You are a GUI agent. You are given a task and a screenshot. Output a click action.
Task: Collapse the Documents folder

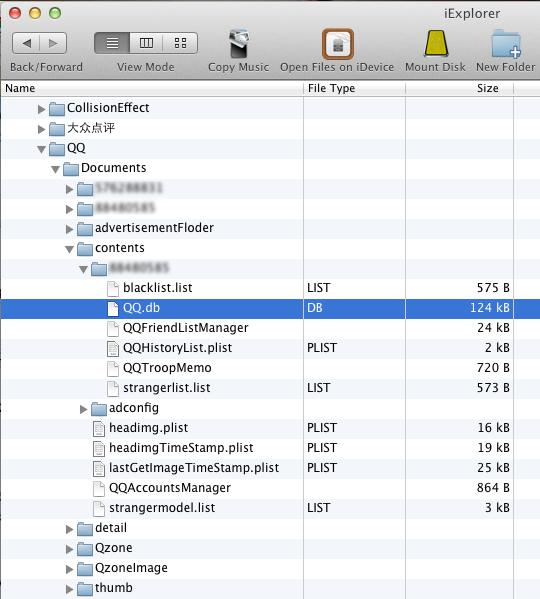click(x=56, y=169)
